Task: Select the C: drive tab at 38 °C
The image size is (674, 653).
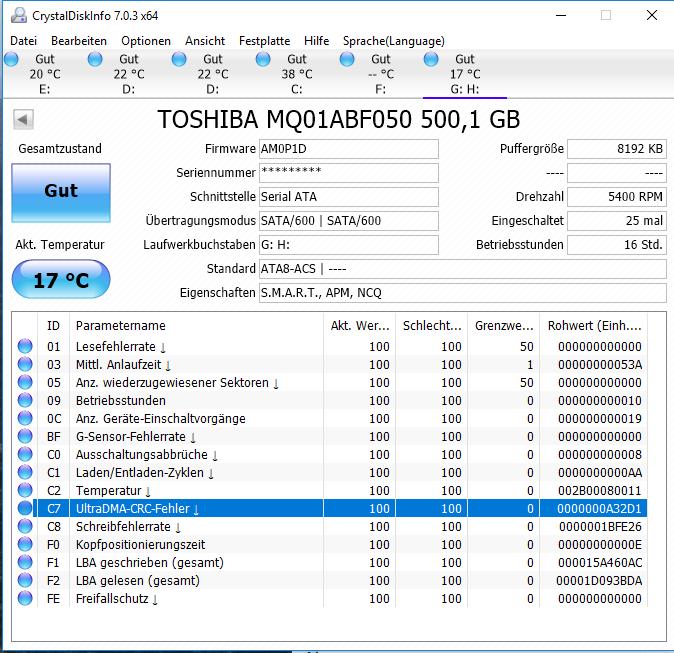Action: click(297, 74)
